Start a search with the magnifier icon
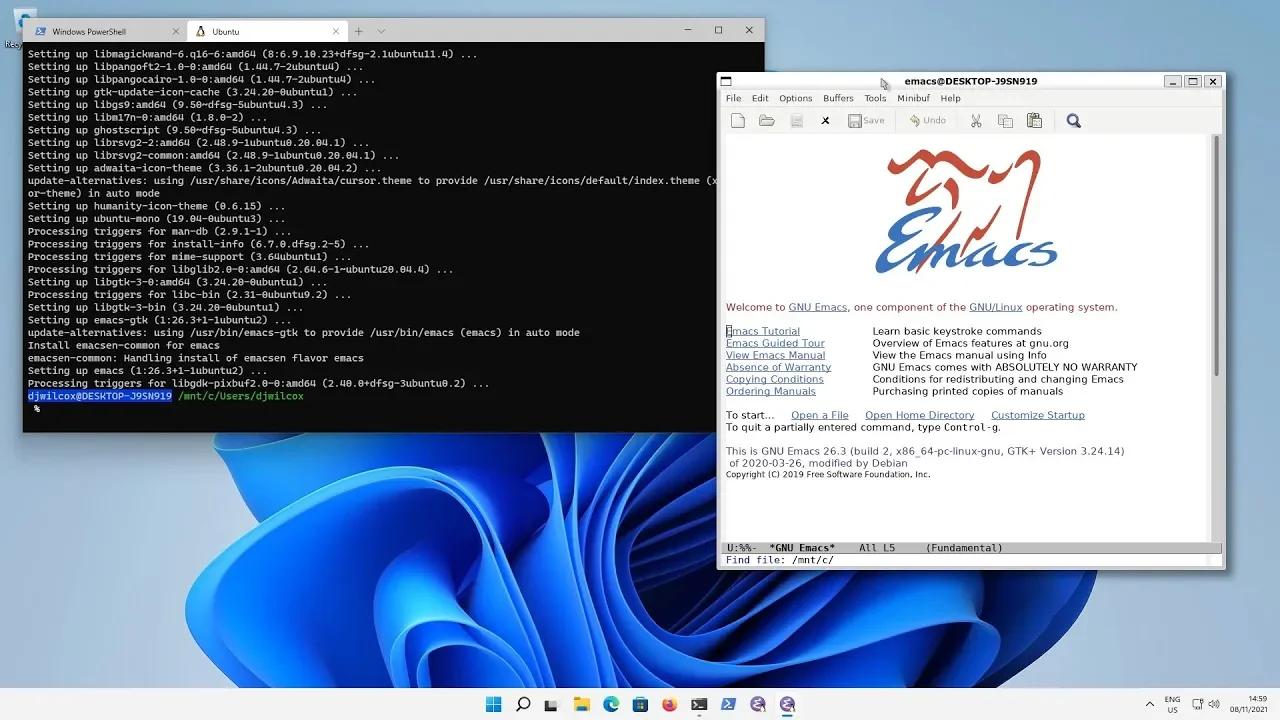This screenshot has width=1280, height=720. click(1073, 120)
